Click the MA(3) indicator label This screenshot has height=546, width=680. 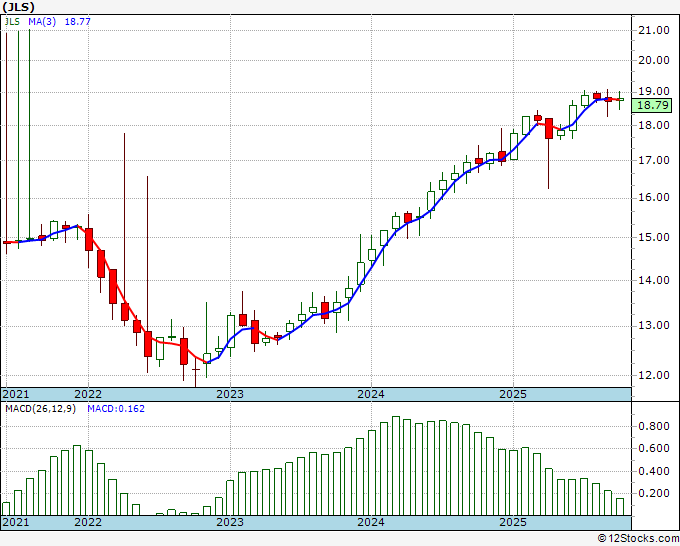pos(41,19)
